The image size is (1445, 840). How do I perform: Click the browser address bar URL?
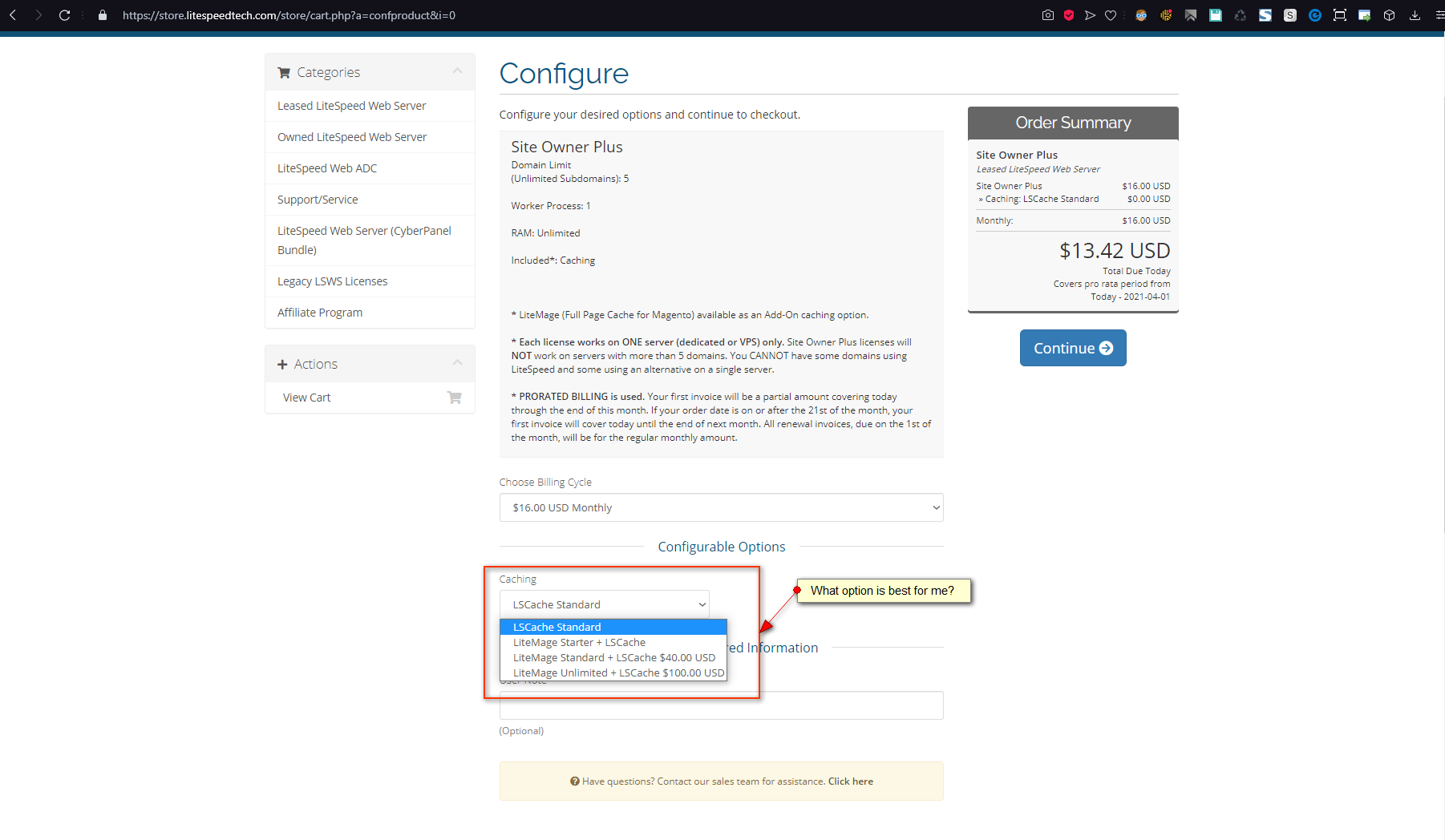(x=289, y=15)
